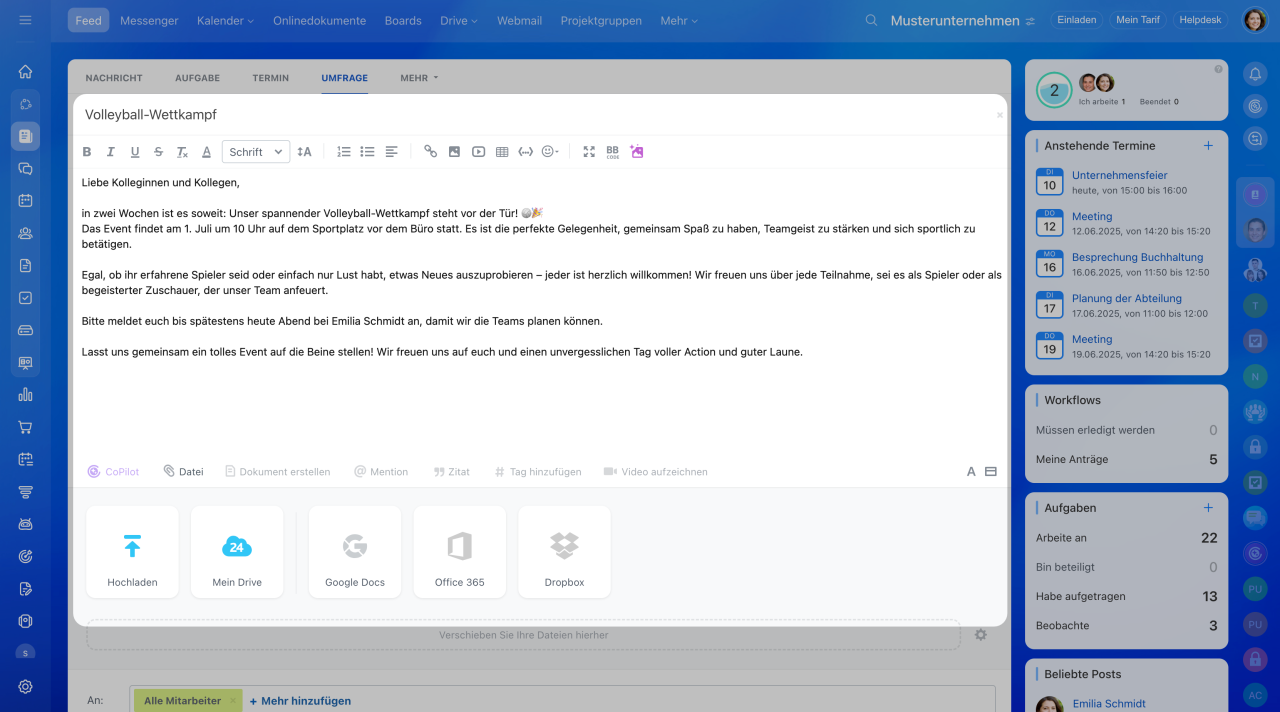Expand the top Mehr menu

click(679, 20)
